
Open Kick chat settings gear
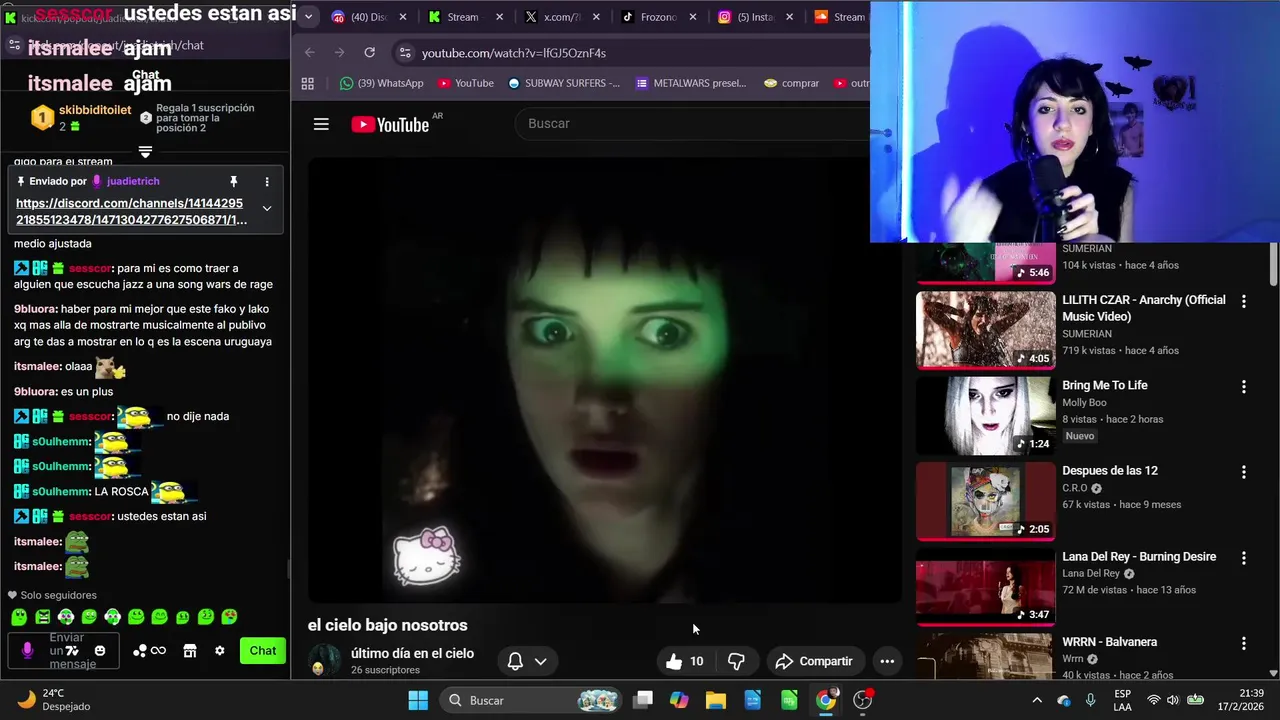[220, 651]
